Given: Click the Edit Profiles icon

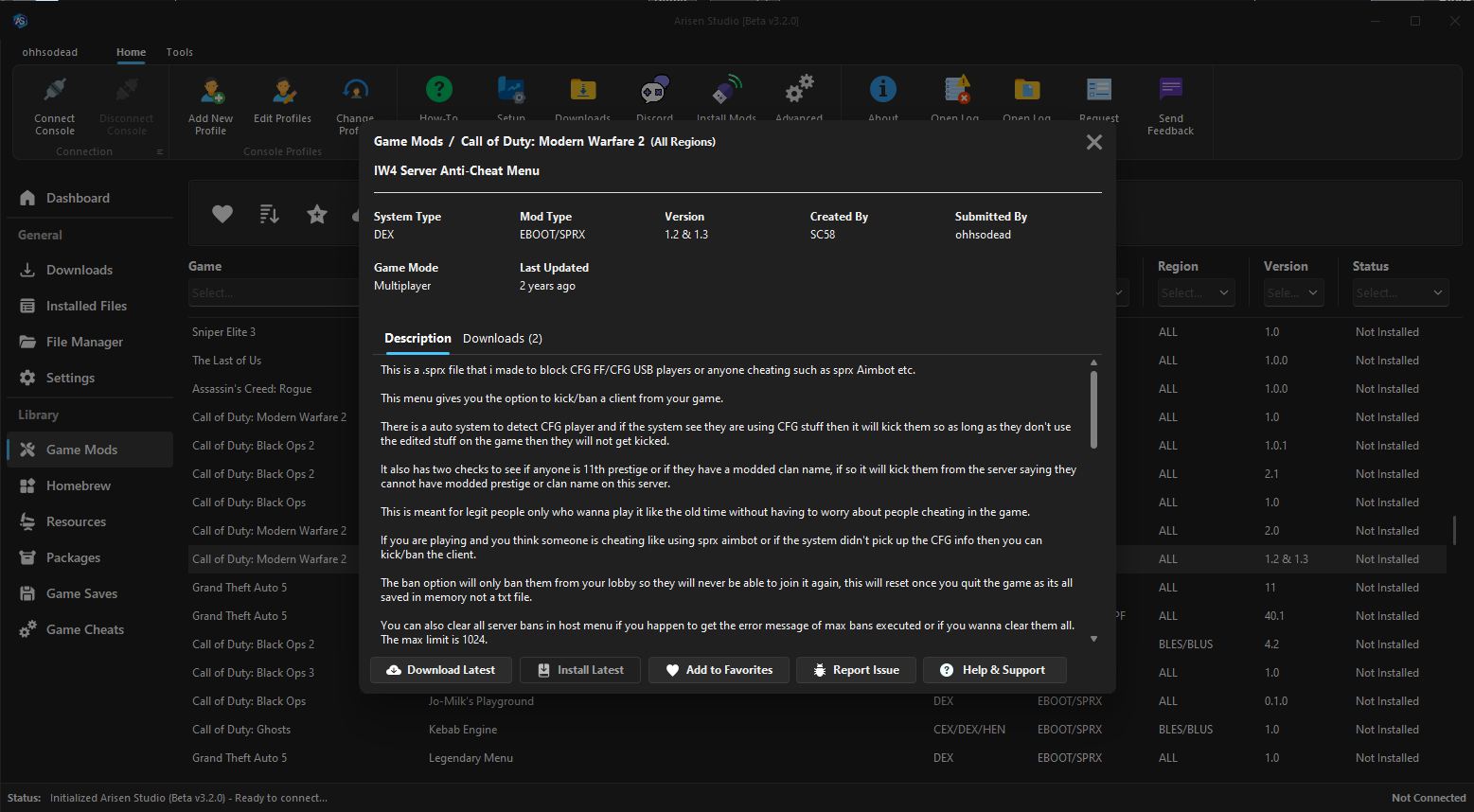Looking at the screenshot, I should coord(282,89).
